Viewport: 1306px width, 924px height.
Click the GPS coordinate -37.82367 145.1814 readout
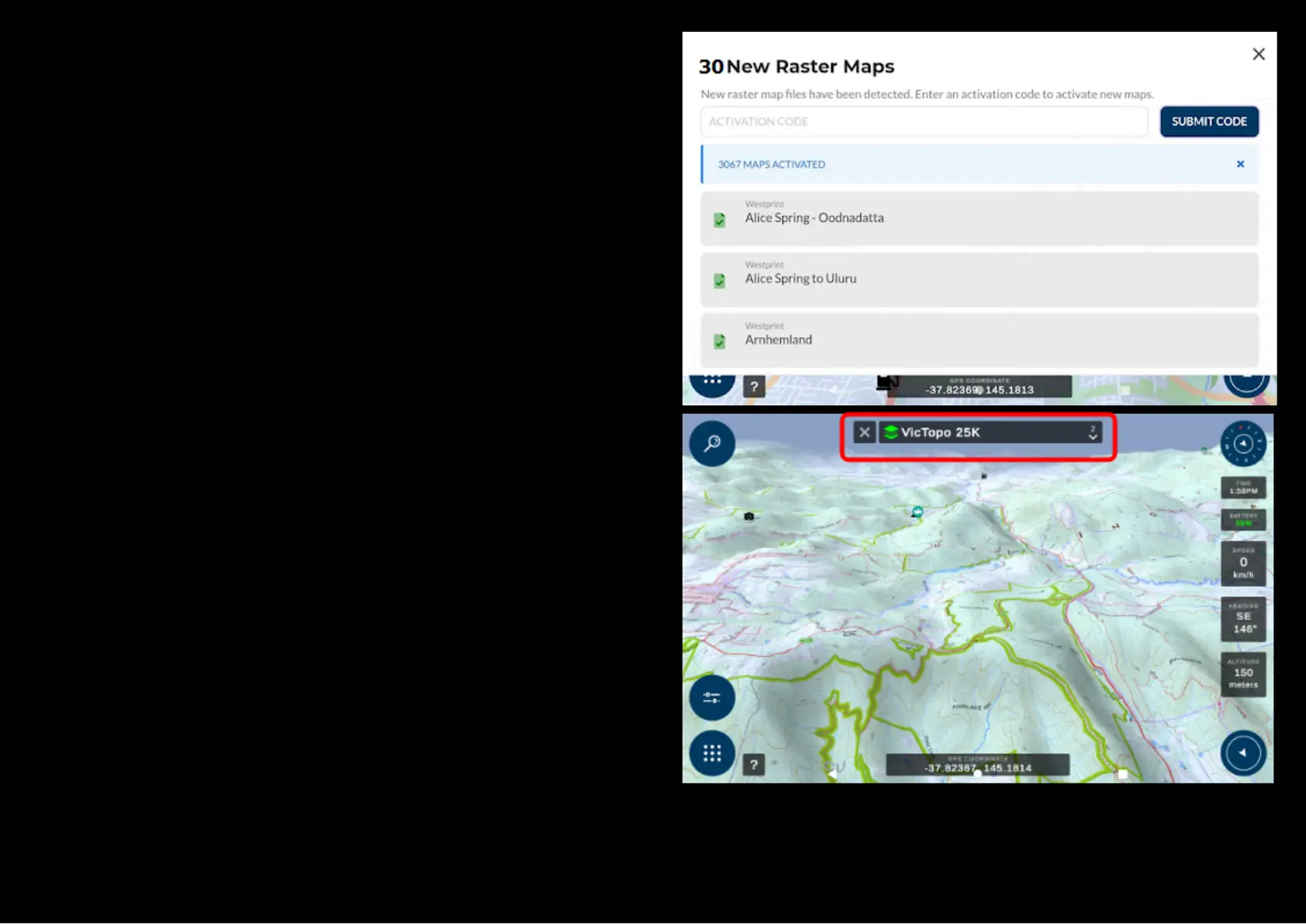(x=978, y=765)
